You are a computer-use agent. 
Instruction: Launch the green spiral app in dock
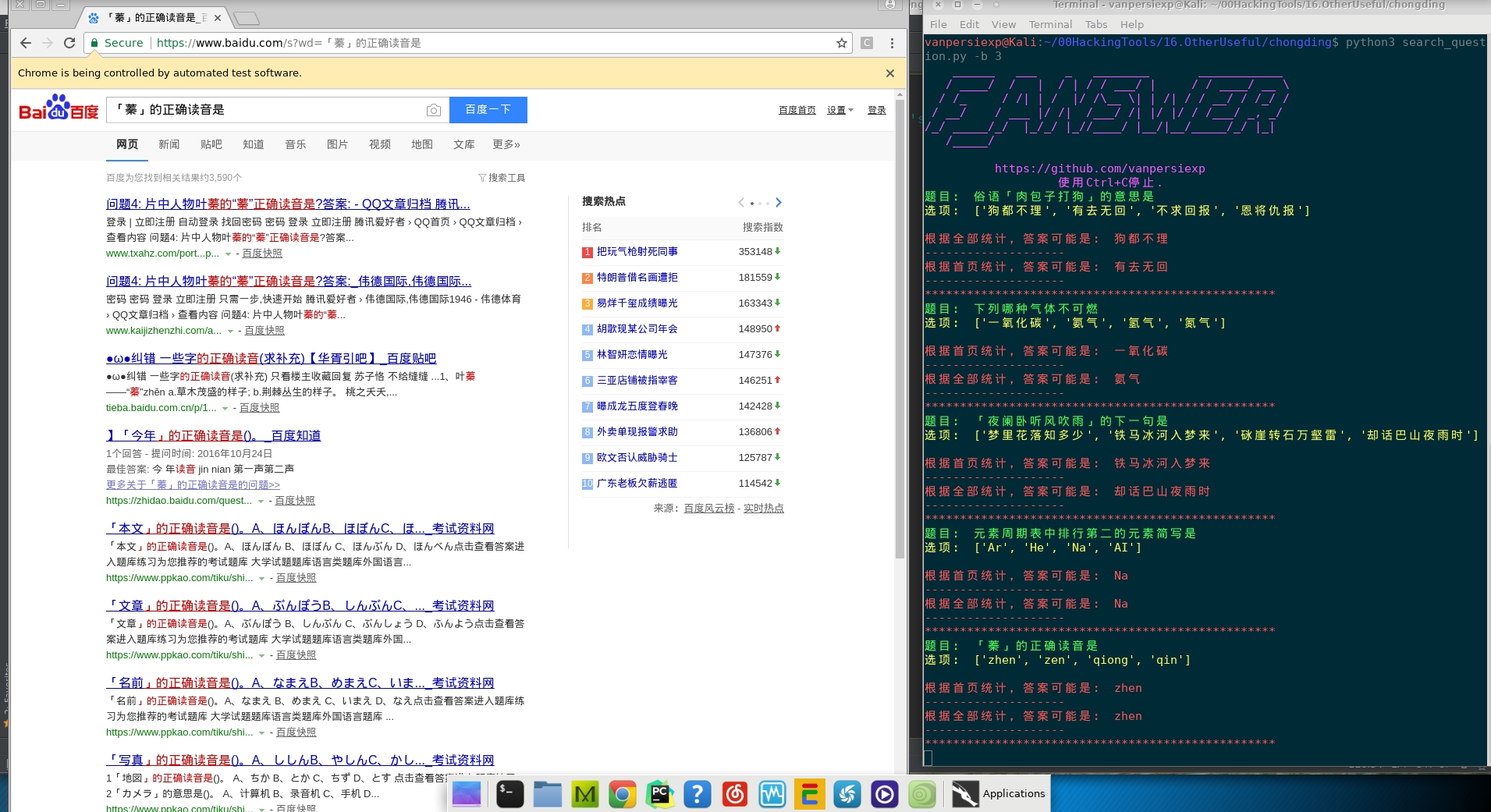(922, 794)
